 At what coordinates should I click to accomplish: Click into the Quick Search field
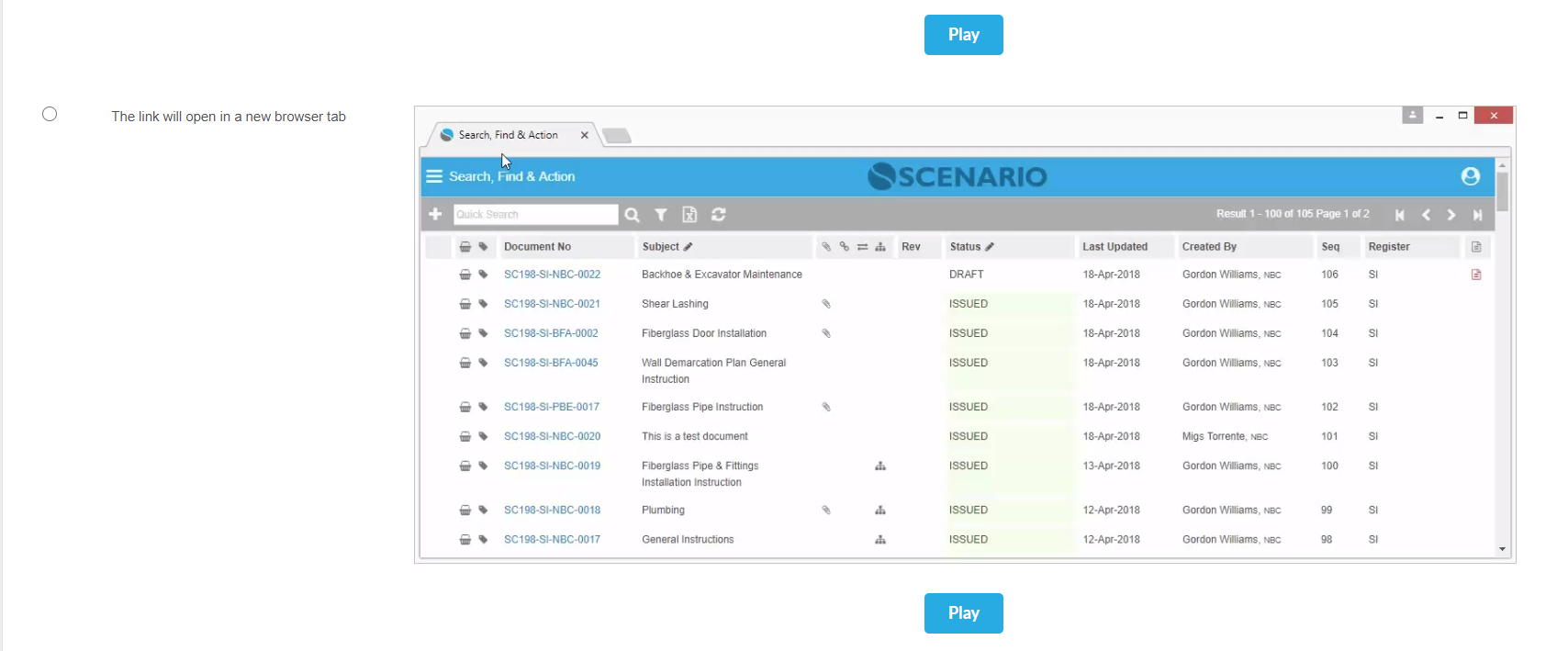click(535, 215)
